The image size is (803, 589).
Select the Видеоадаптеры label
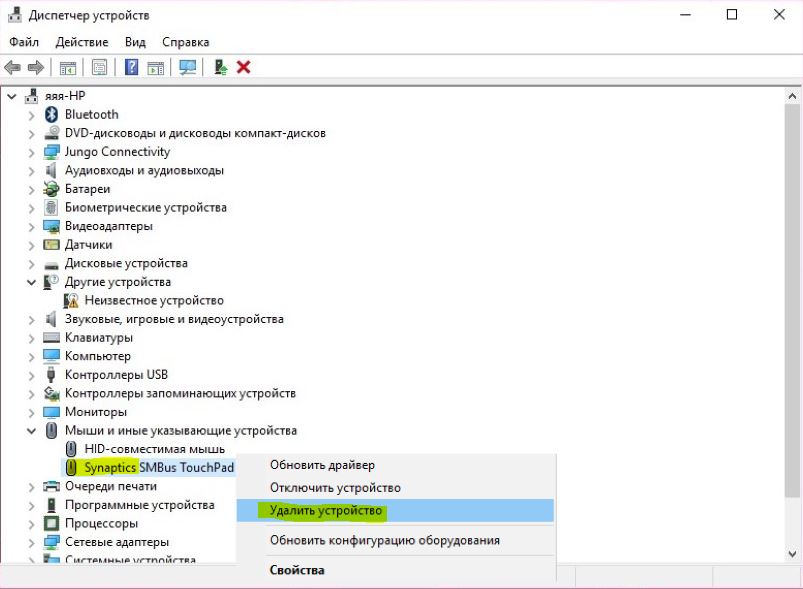tap(109, 226)
